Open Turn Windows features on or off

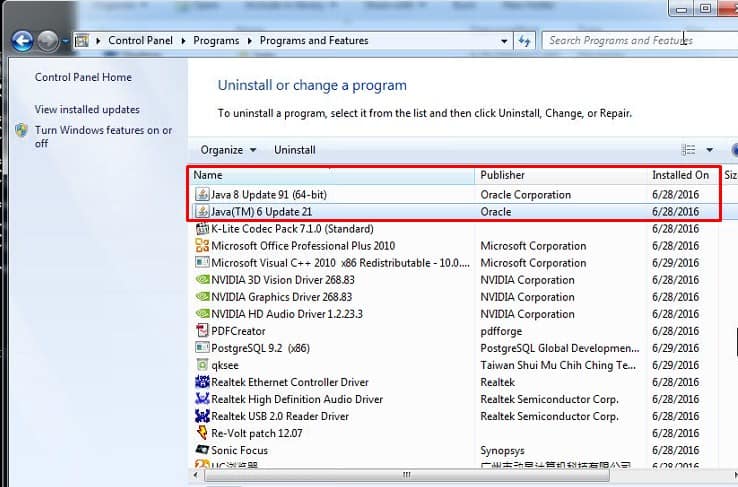103,136
